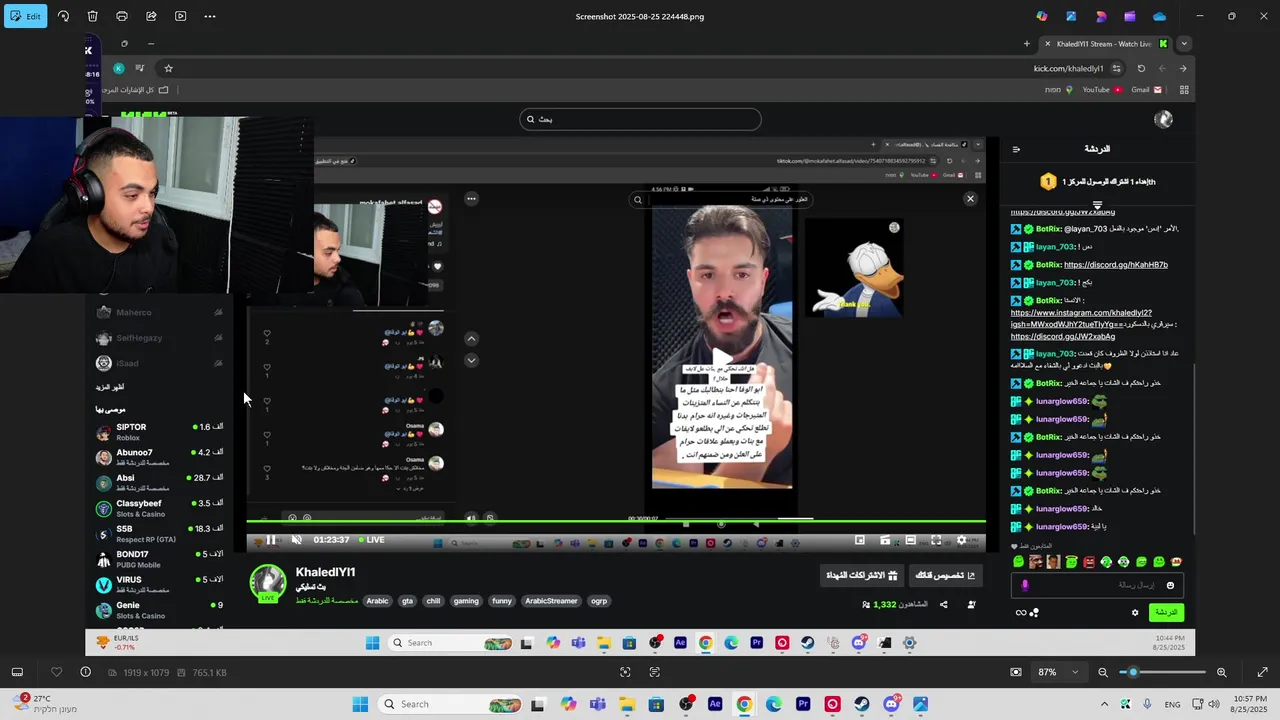
Task: Click the fit-to-window icon beside 87%
Action: [x=1016, y=672]
